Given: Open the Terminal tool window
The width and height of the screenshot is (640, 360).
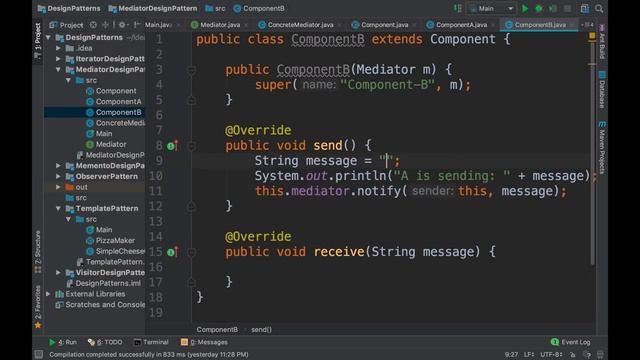Looking at the screenshot, I should pyautogui.click(x=151, y=342).
